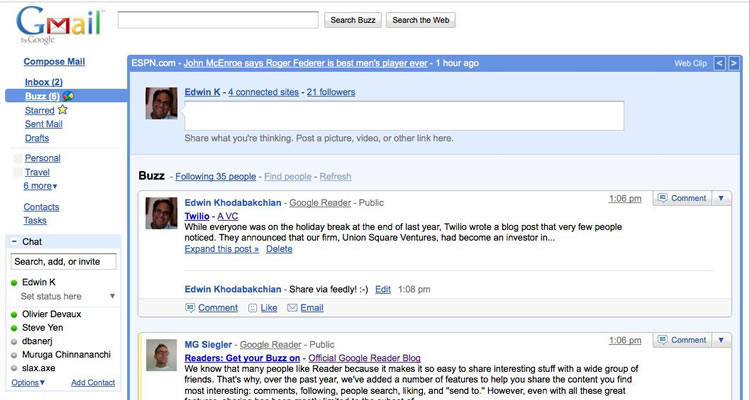Show previous web clip arrow

click(719, 63)
